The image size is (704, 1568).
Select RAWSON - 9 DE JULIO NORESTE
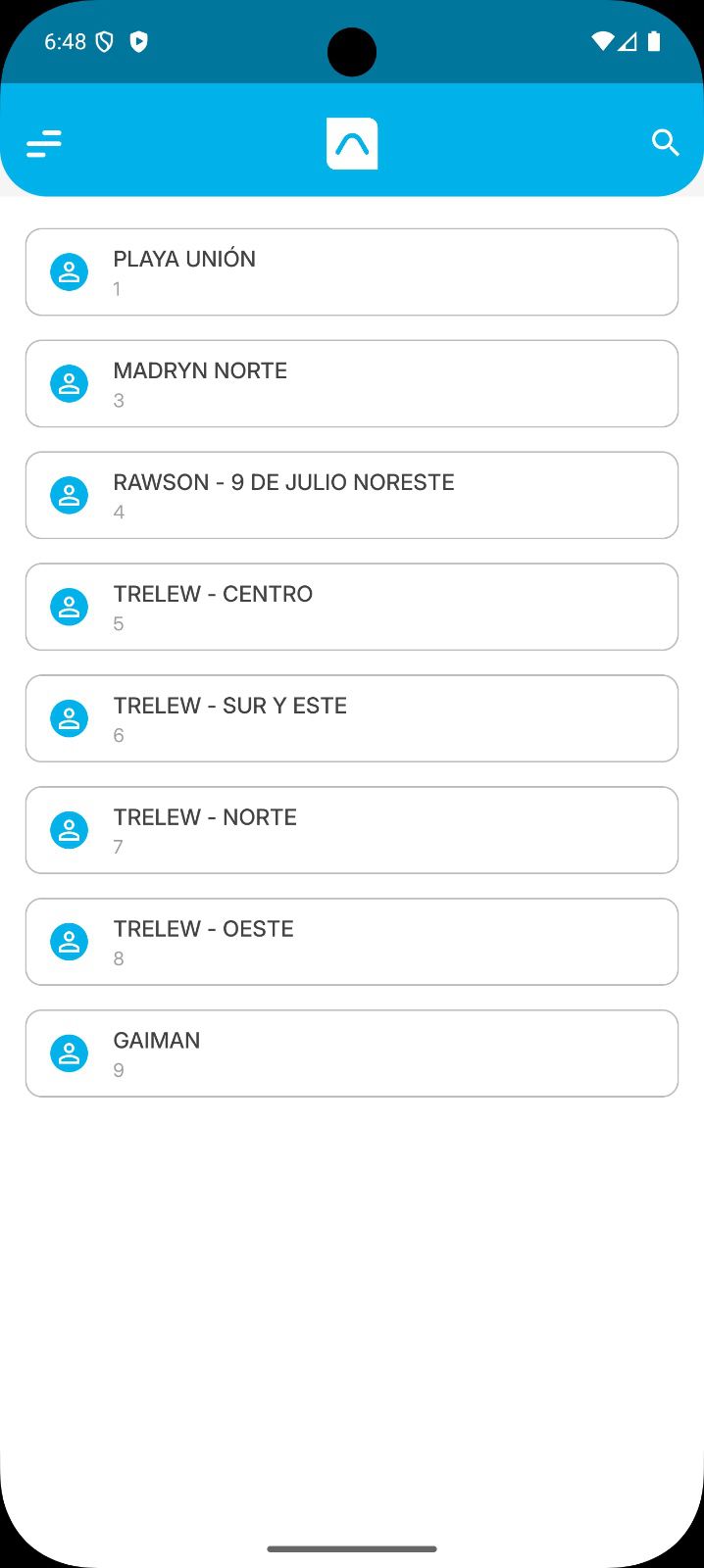coord(351,496)
